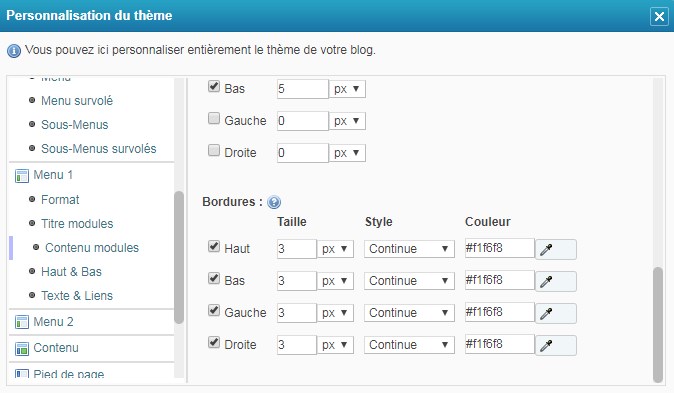Uncheck the Bas border checkbox

click(214, 278)
